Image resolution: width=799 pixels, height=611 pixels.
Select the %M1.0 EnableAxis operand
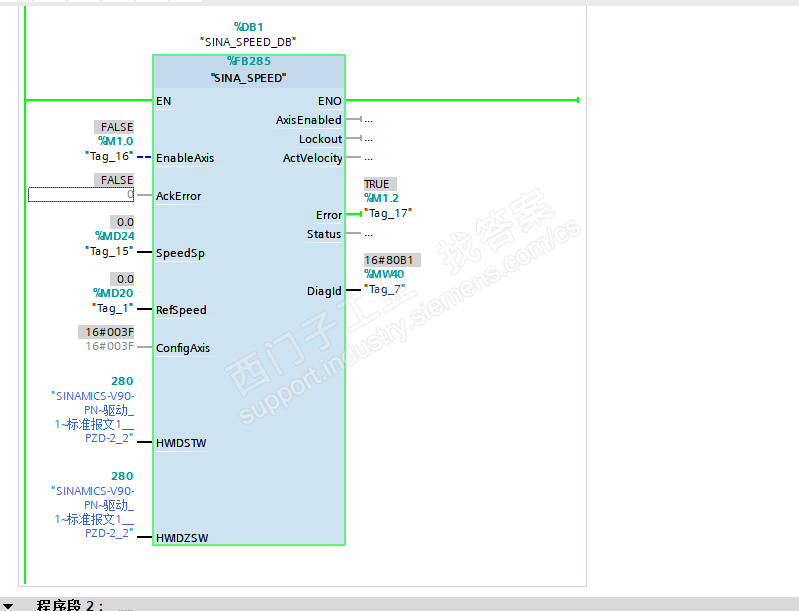[x=116, y=141]
